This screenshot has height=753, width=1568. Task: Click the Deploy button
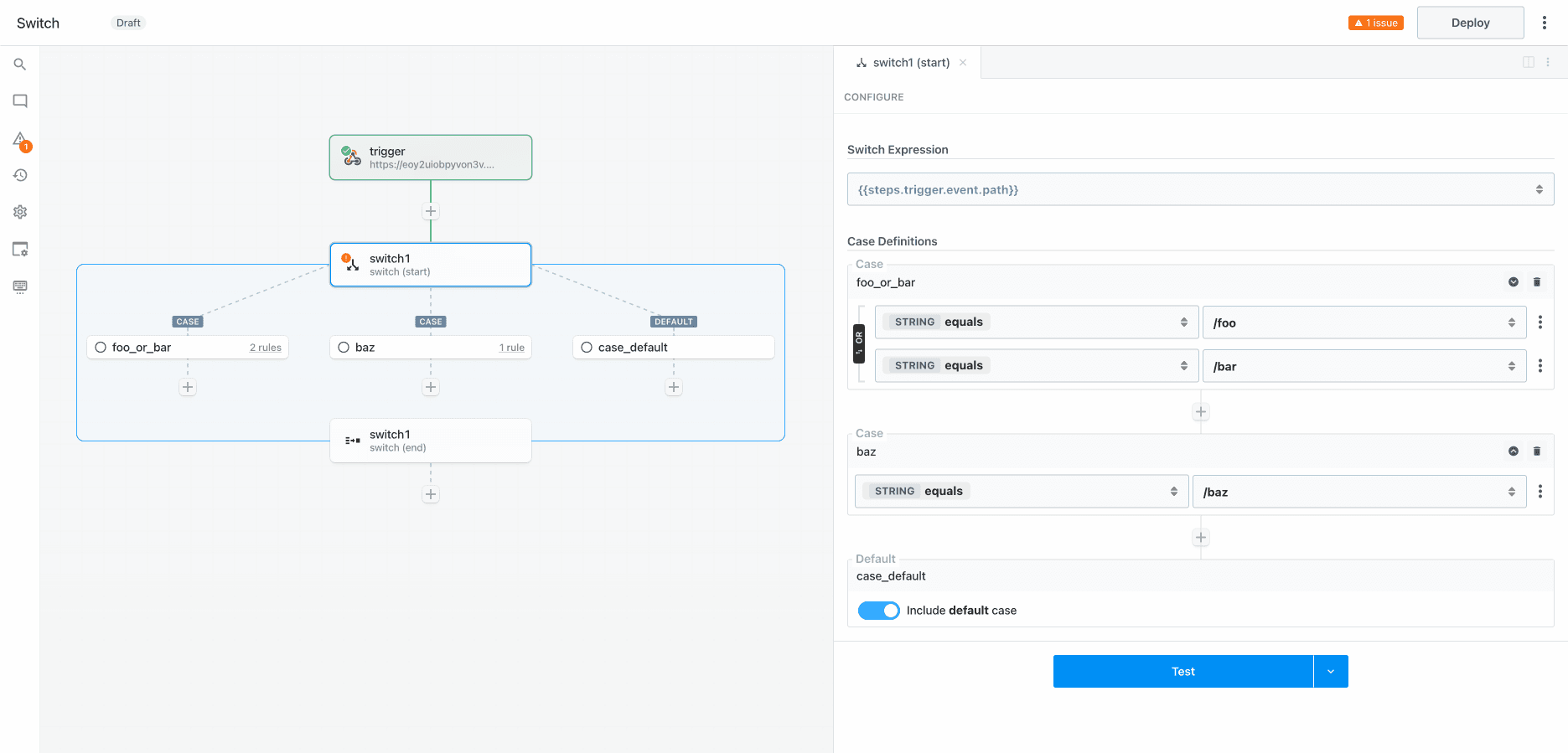tap(1470, 23)
